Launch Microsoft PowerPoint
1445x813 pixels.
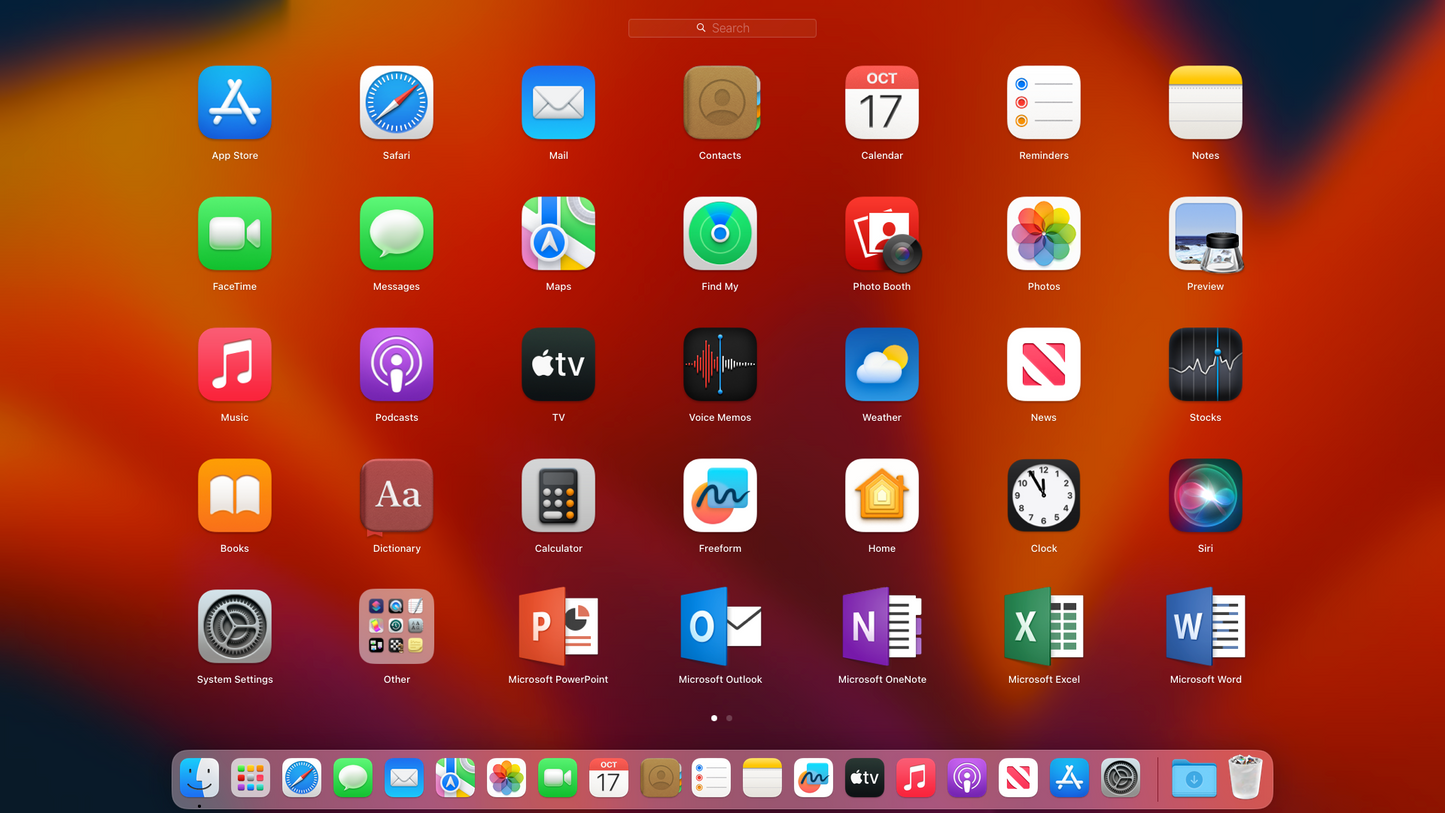pos(558,626)
